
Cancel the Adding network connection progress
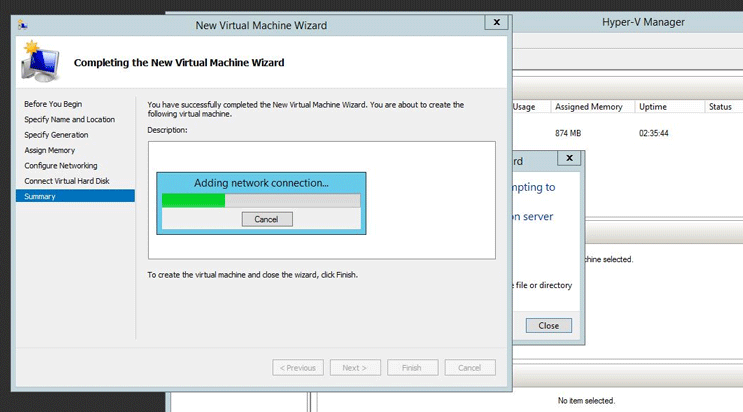tap(266, 219)
